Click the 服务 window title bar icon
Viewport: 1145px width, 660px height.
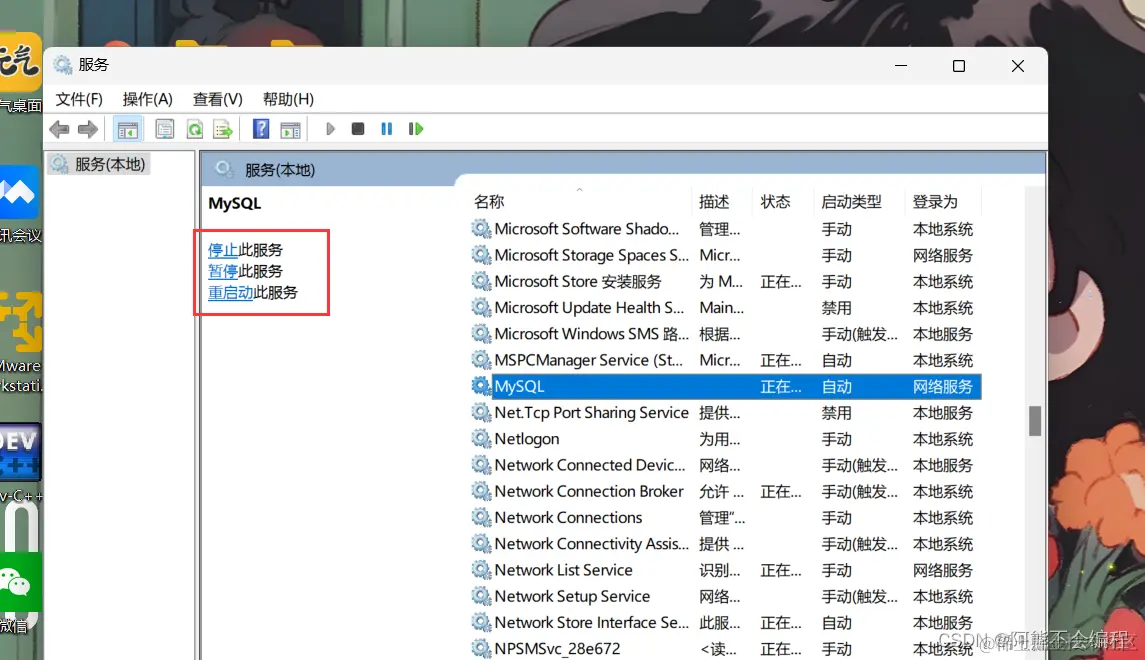[x=63, y=65]
